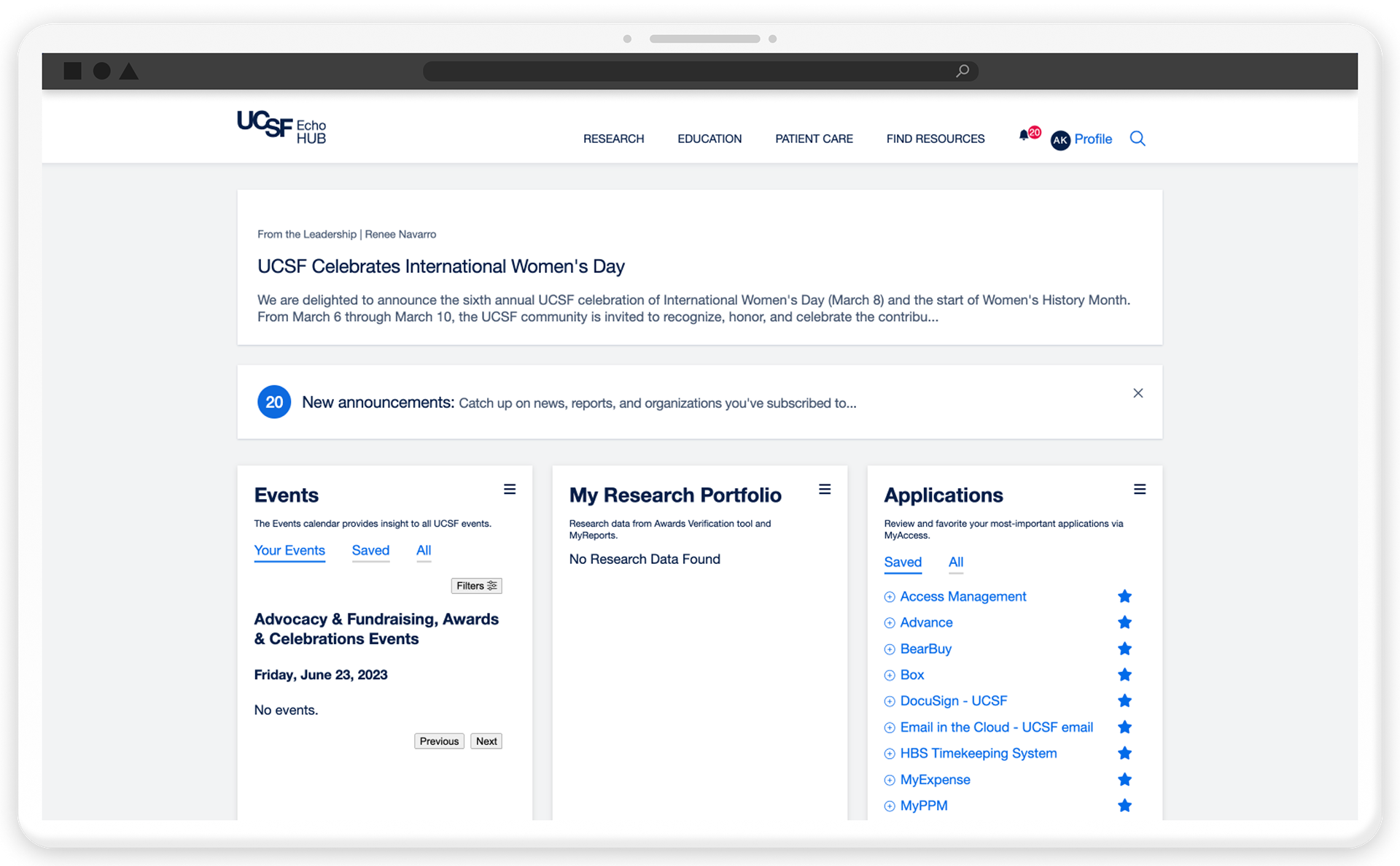Click the square browser window control
Viewport: 1400px width, 866px height.
pos(73,71)
